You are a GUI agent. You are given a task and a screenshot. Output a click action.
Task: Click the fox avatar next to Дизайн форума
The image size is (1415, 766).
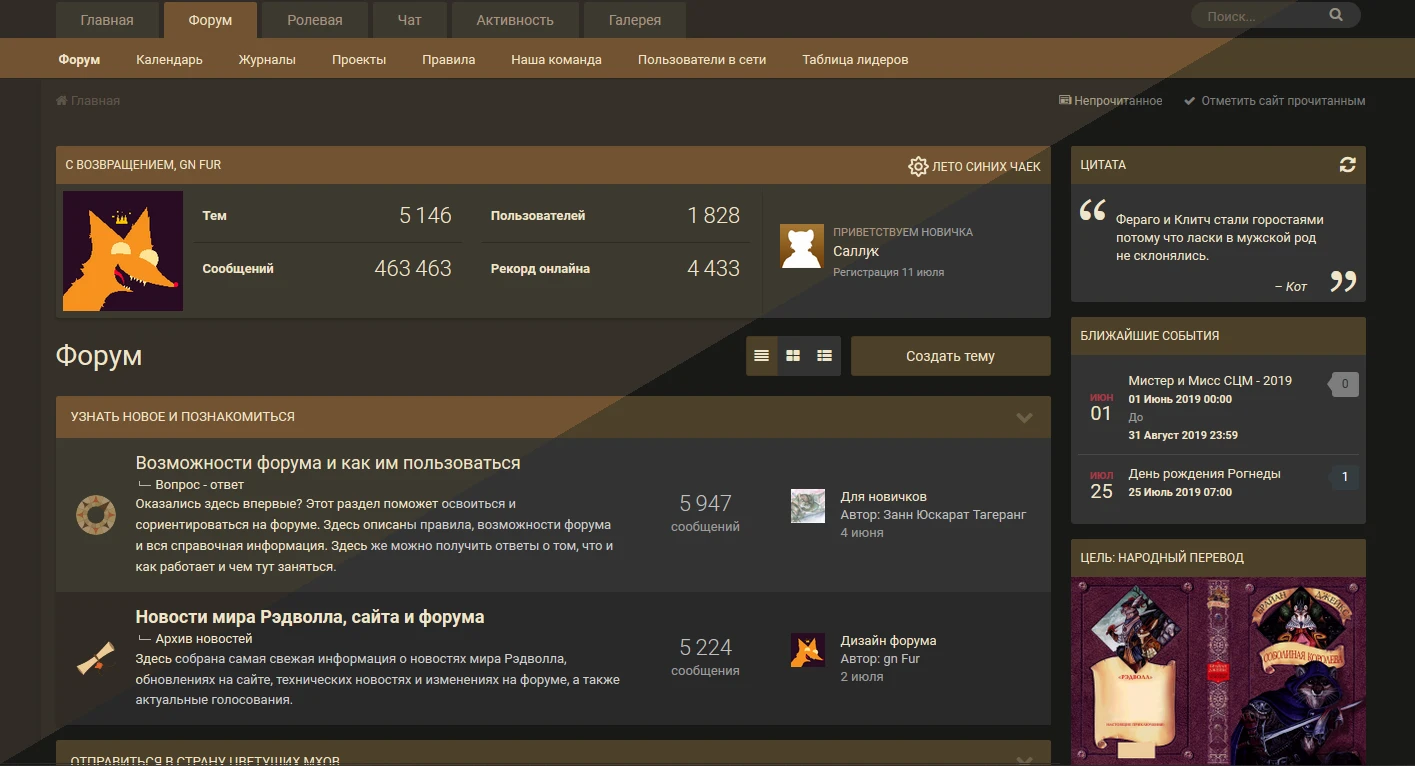click(807, 650)
